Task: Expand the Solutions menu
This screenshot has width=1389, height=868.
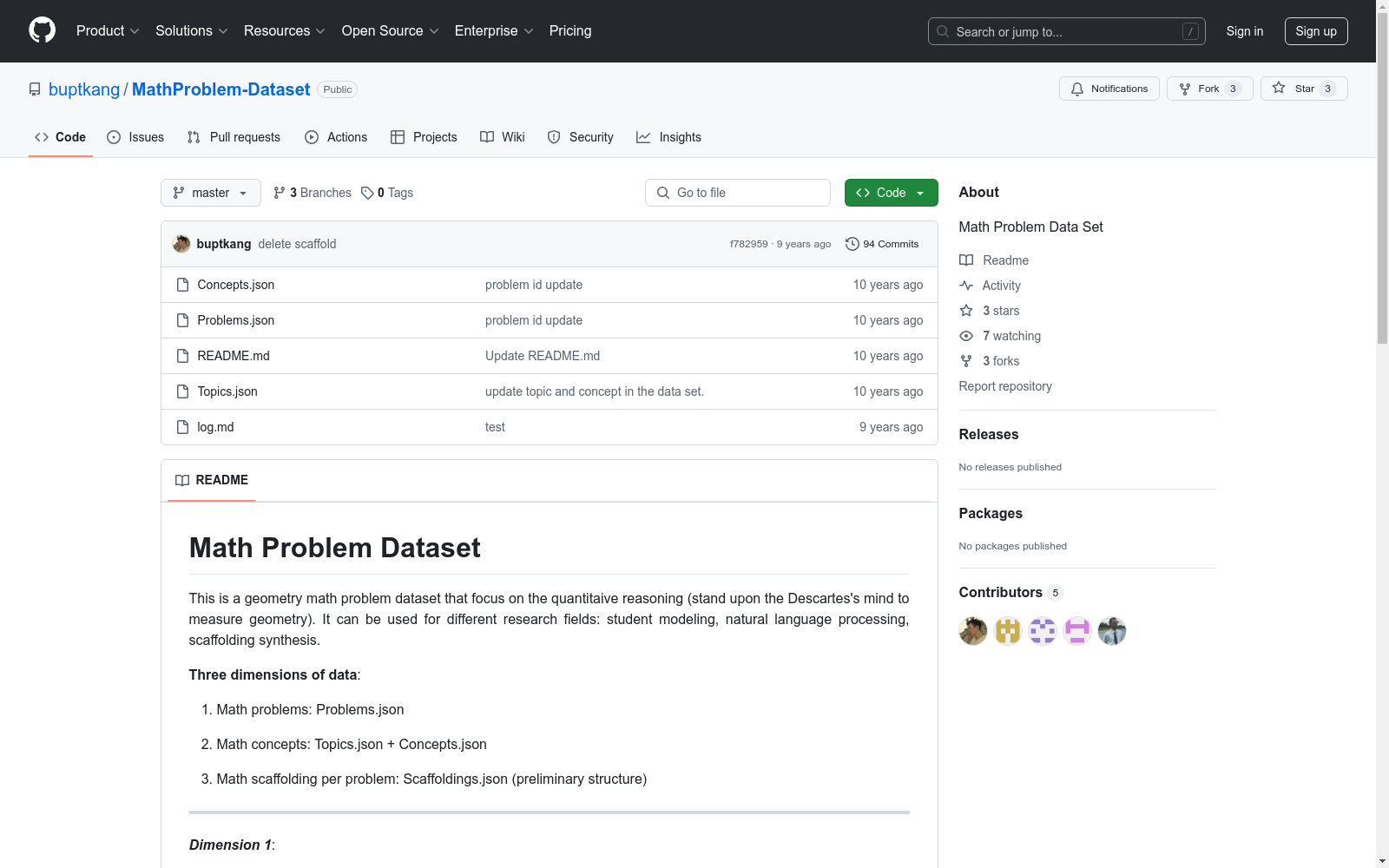Action: (192, 31)
